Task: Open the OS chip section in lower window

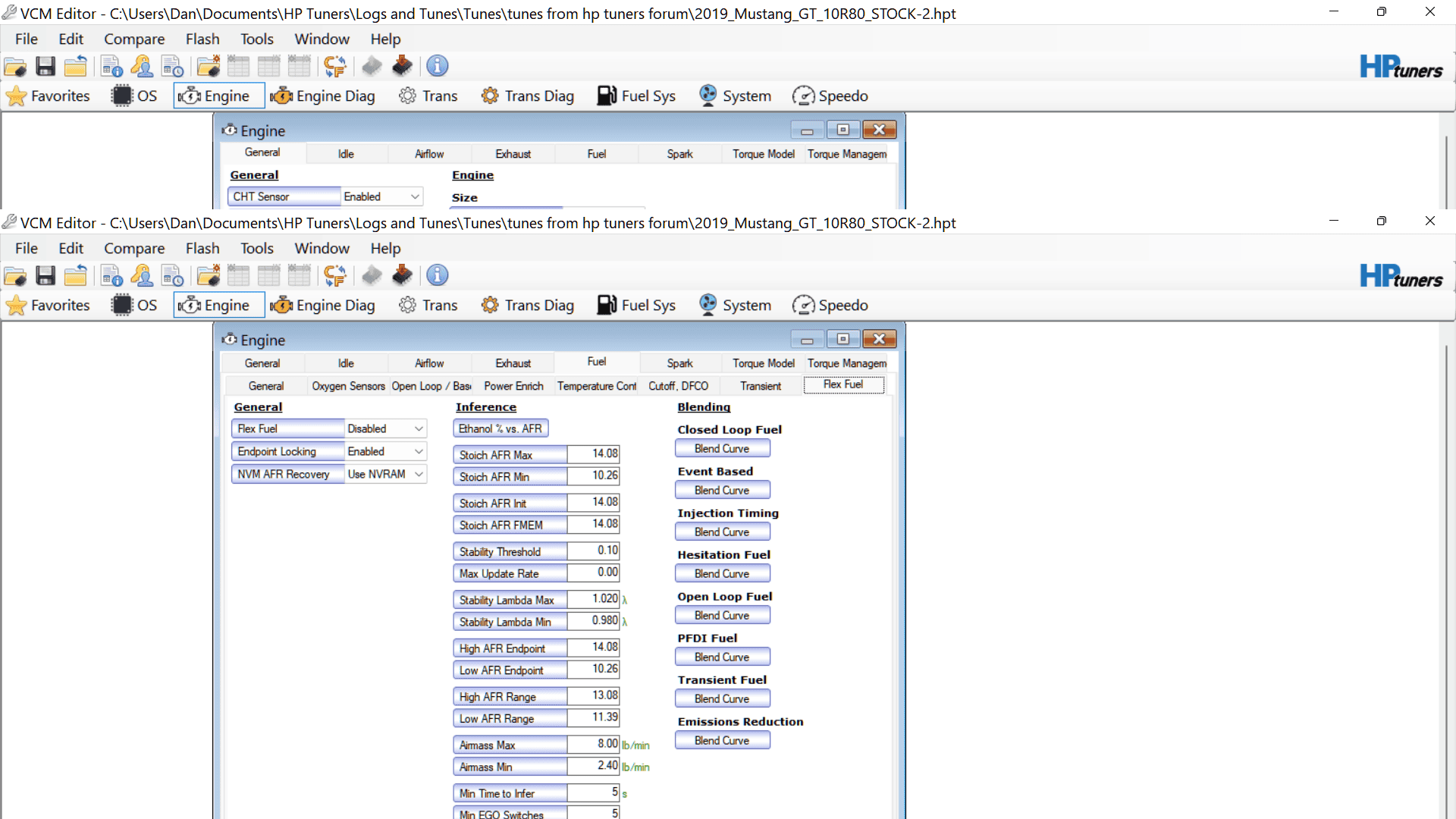Action: coord(135,306)
